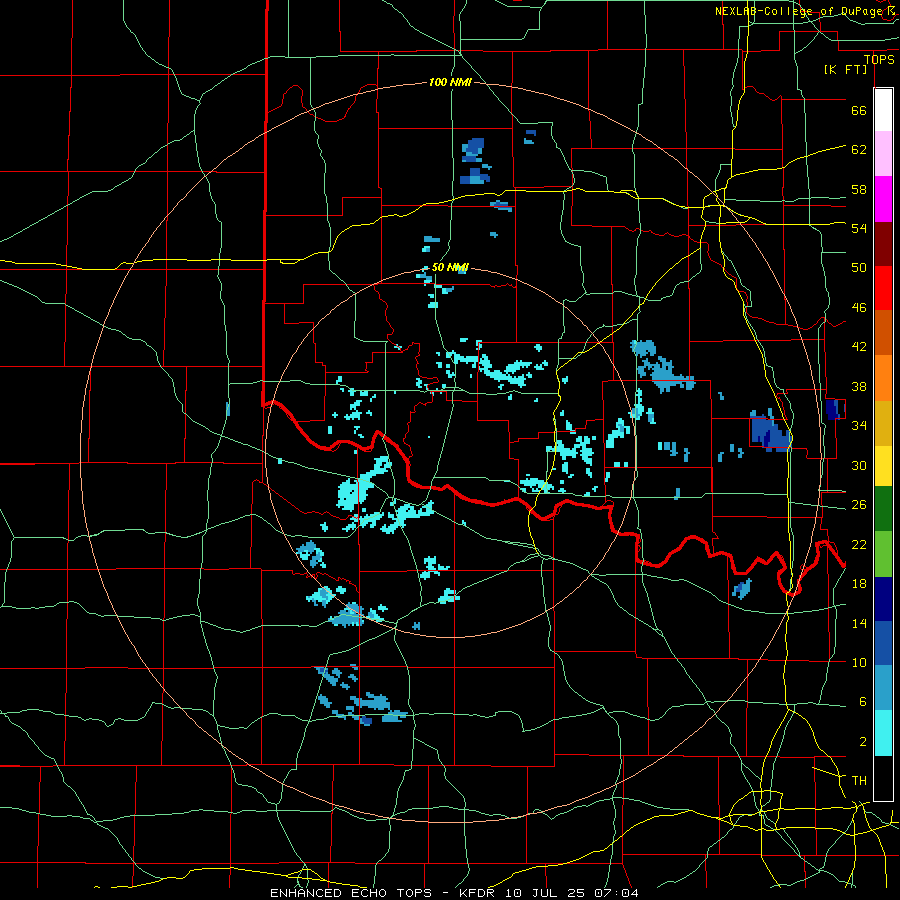This screenshot has width=900, height=900.
Task: Click the "[K FT]" units label
Action: pyautogui.click(x=845, y=69)
